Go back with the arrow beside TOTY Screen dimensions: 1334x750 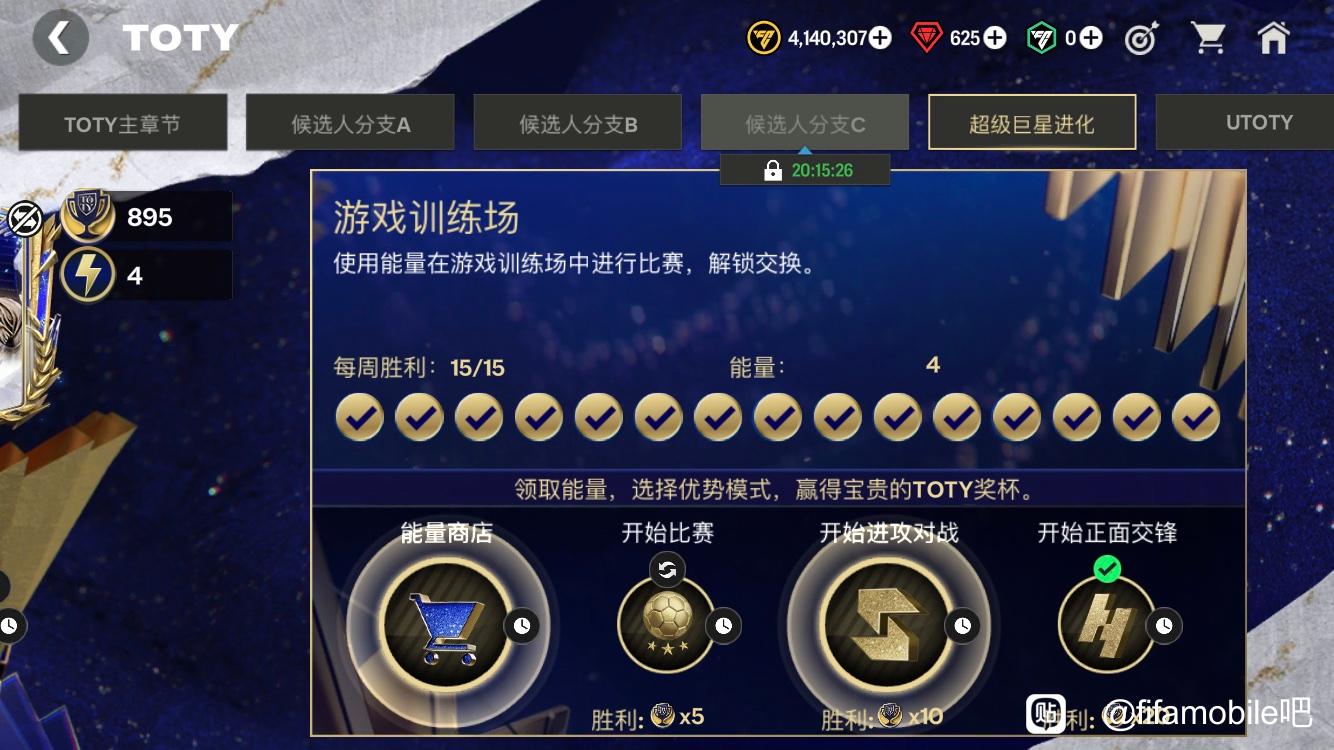click(60, 38)
